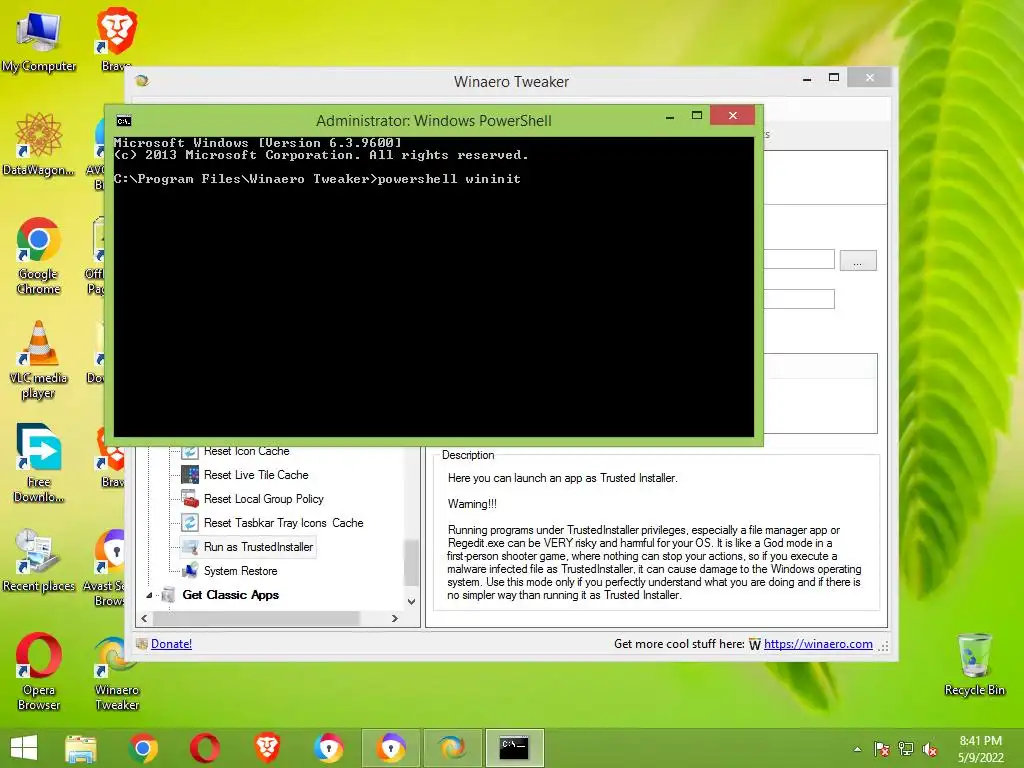Image resolution: width=1024 pixels, height=768 pixels.
Task: Open network tray icon
Action: click(906, 749)
